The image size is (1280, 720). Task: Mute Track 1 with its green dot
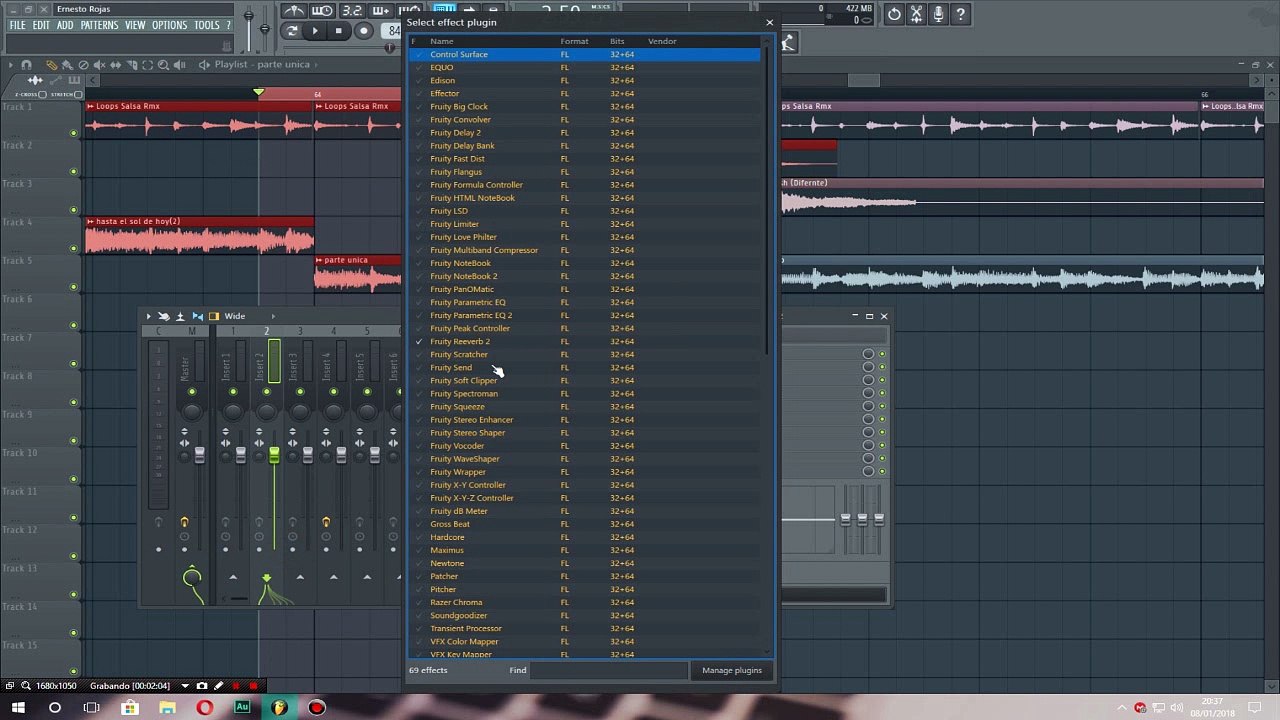pyautogui.click(x=73, y=133)
